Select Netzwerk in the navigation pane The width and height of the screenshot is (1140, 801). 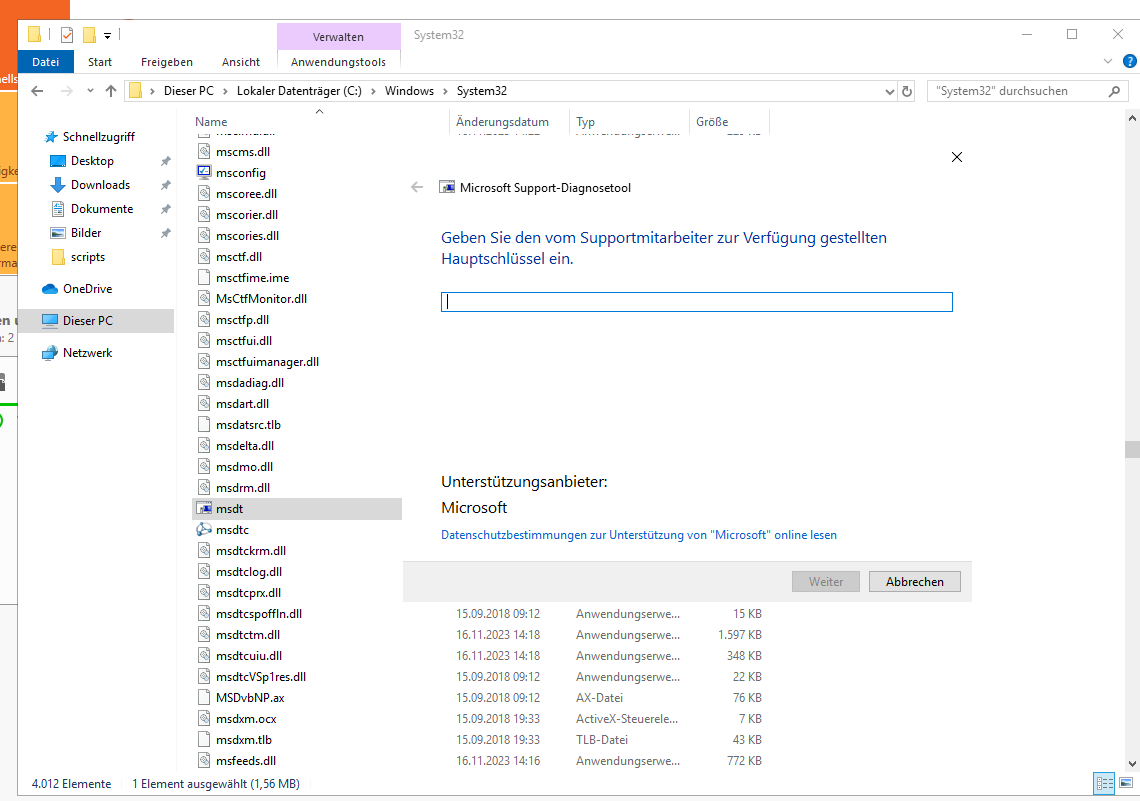click(87, 353)
